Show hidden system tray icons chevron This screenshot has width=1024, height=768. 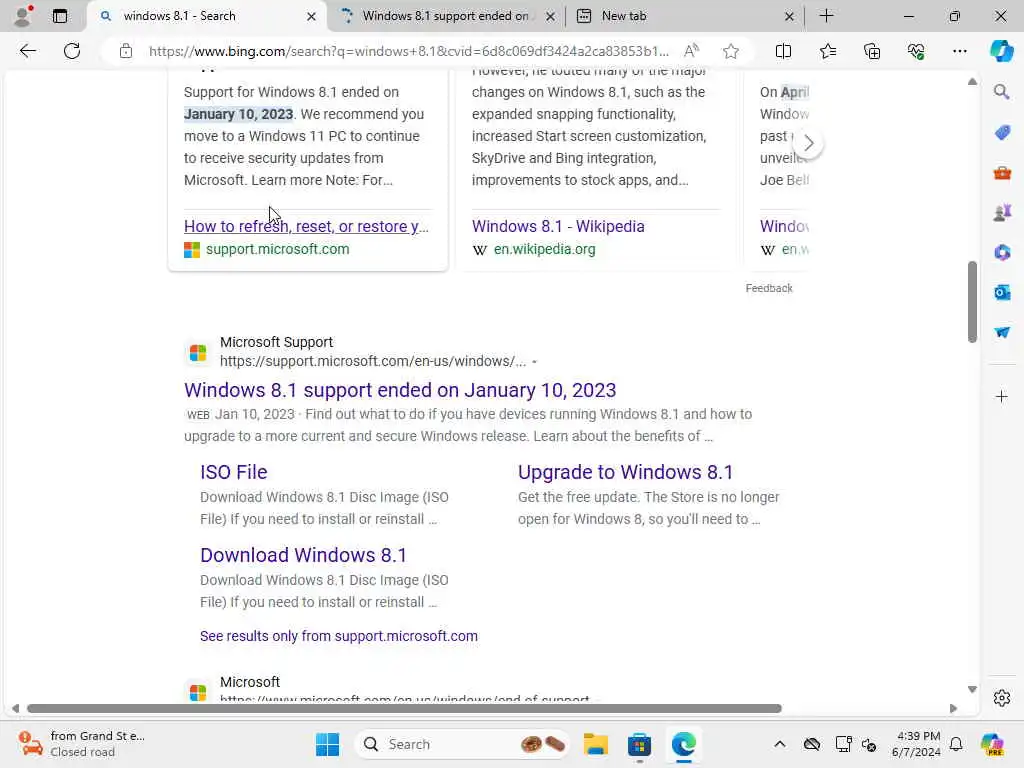780,744
